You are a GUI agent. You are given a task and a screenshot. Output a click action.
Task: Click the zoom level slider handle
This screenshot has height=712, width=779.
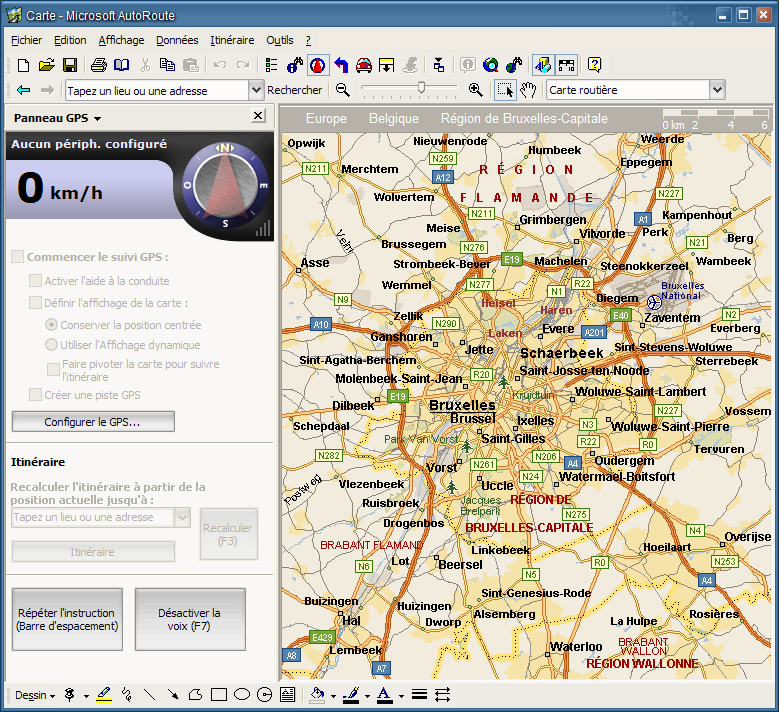423,89
